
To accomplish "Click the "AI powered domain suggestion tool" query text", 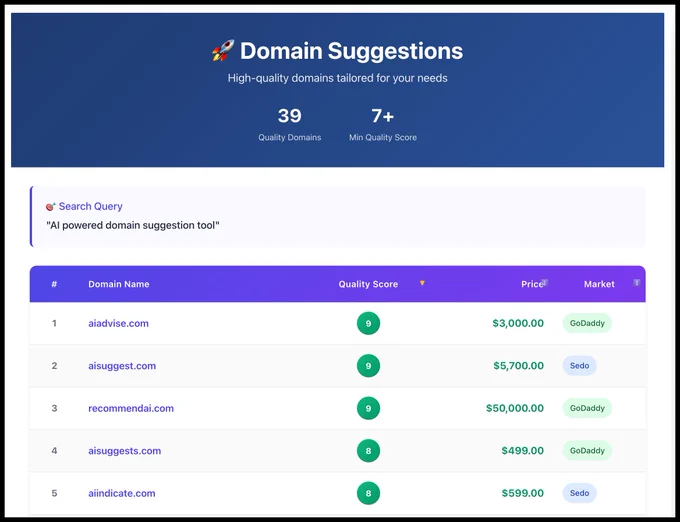I will [x=133, y=225].
